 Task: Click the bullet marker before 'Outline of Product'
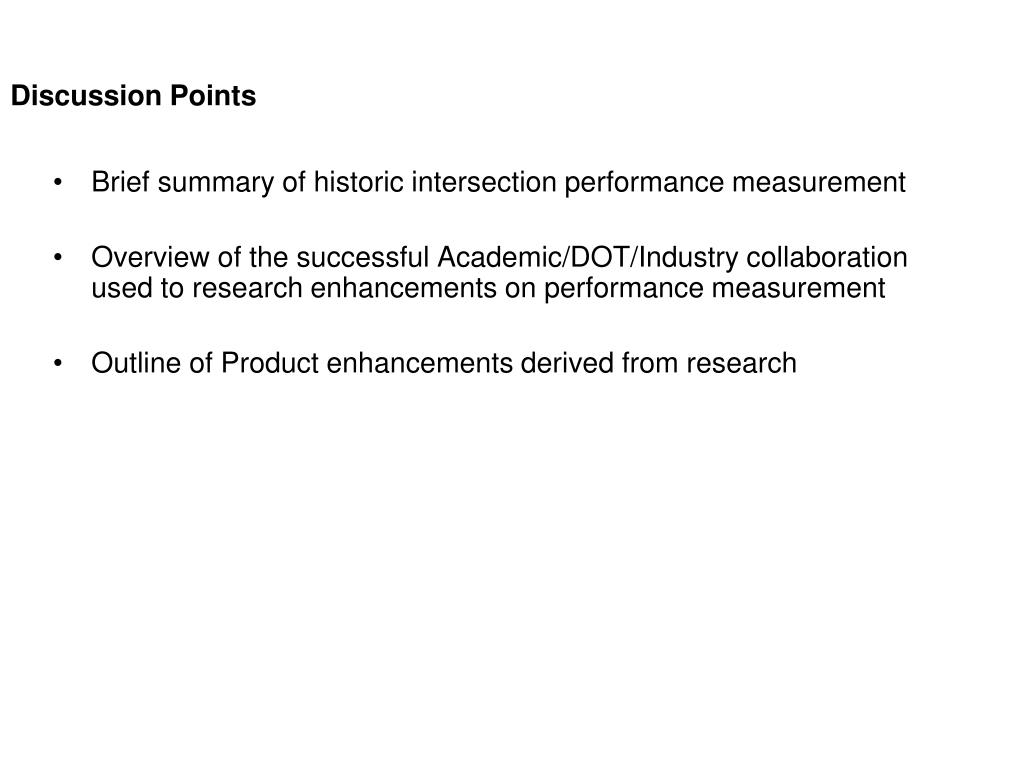click(58, 363)
